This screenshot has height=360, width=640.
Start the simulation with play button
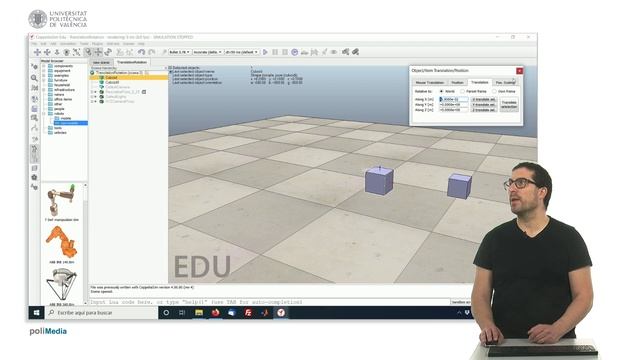pyautogui.click(x=265, y=52)
